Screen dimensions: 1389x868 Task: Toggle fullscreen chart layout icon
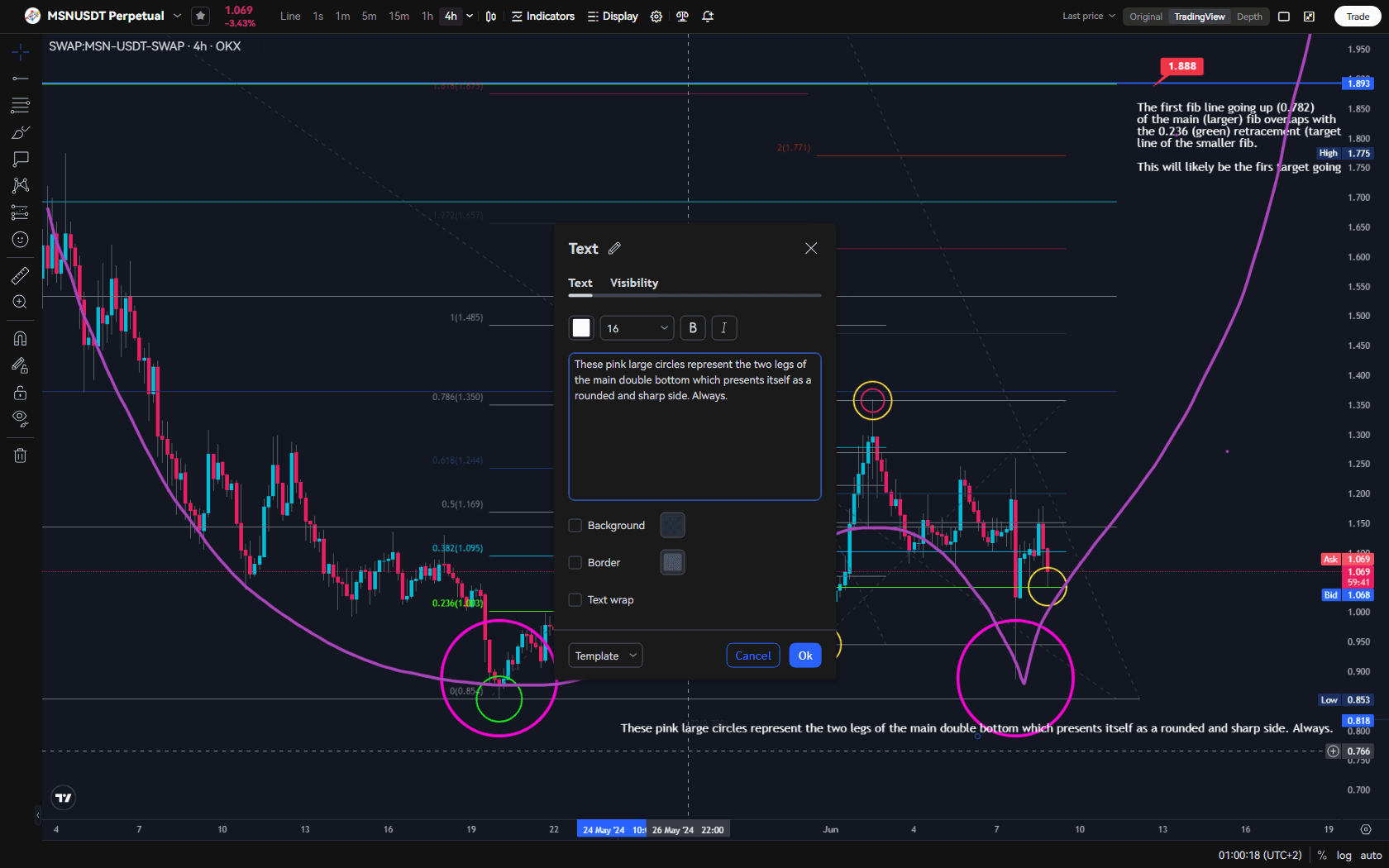[1284, 17]
